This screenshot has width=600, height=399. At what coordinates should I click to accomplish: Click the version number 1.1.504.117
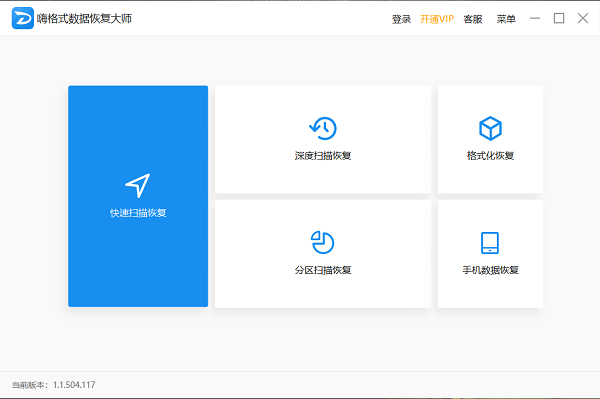point(74,385)
